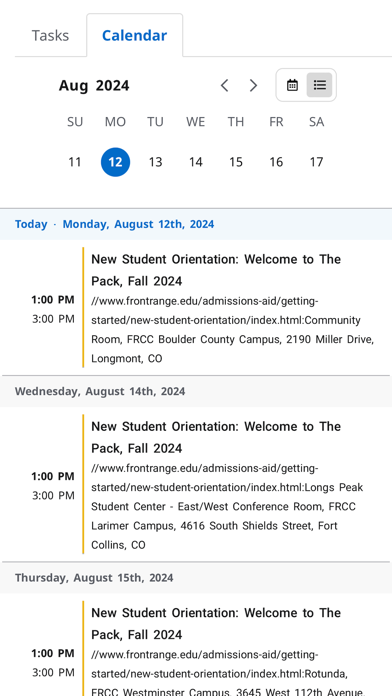This screenshot has width=392, height=696.
Task: Switch to calendar grid view icon
Action: pyautogui.click(x=292, y=85)
